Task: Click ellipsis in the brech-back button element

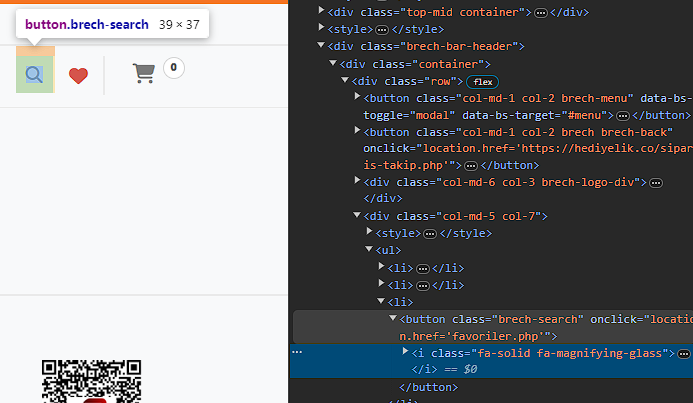Action: (471, 166)
